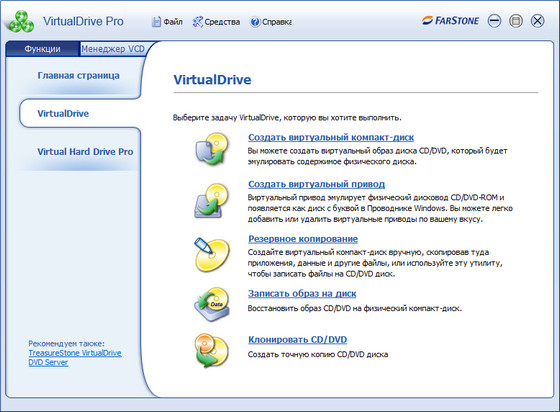
Task: Open the Резервное копирование link
Action: [x=303, y=238]
